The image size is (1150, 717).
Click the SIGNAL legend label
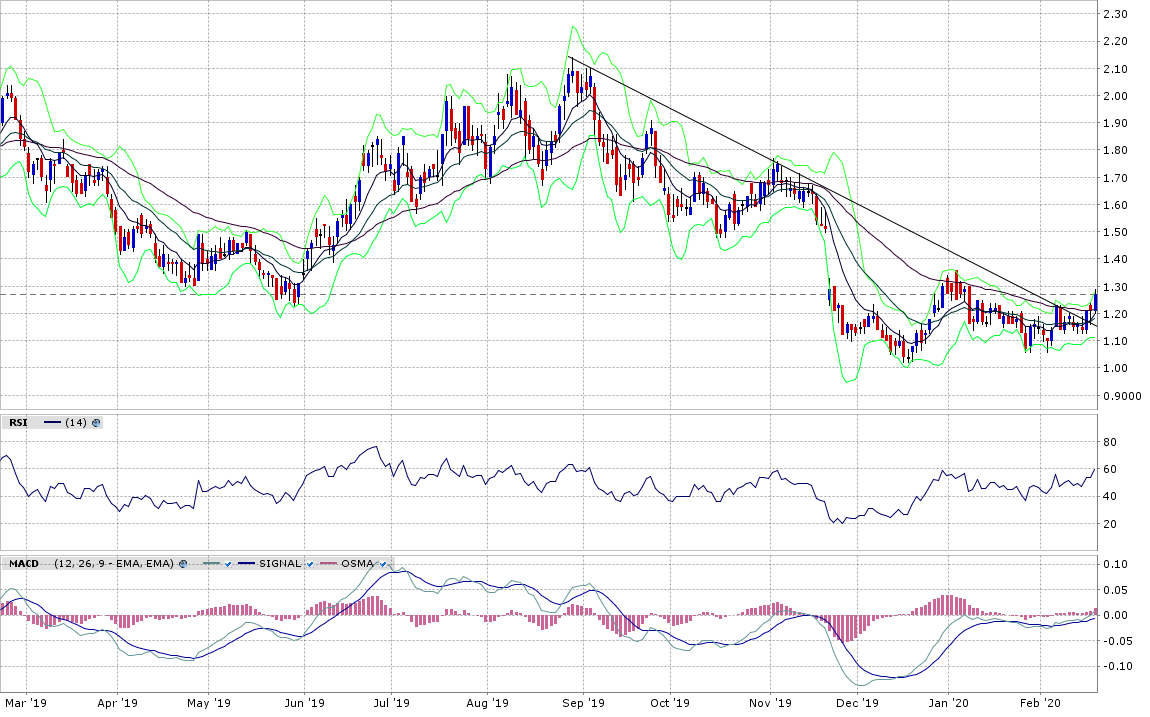tap(280, 564)
